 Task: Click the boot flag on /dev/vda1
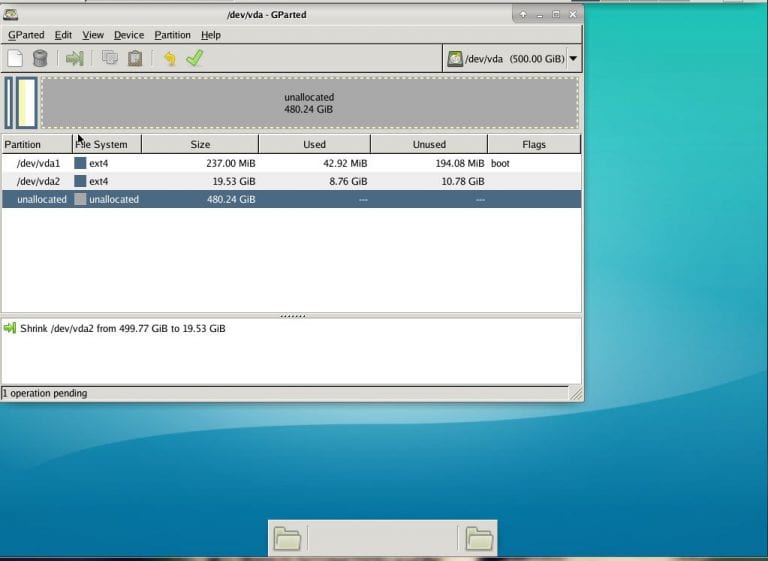[x=500, y=163]
